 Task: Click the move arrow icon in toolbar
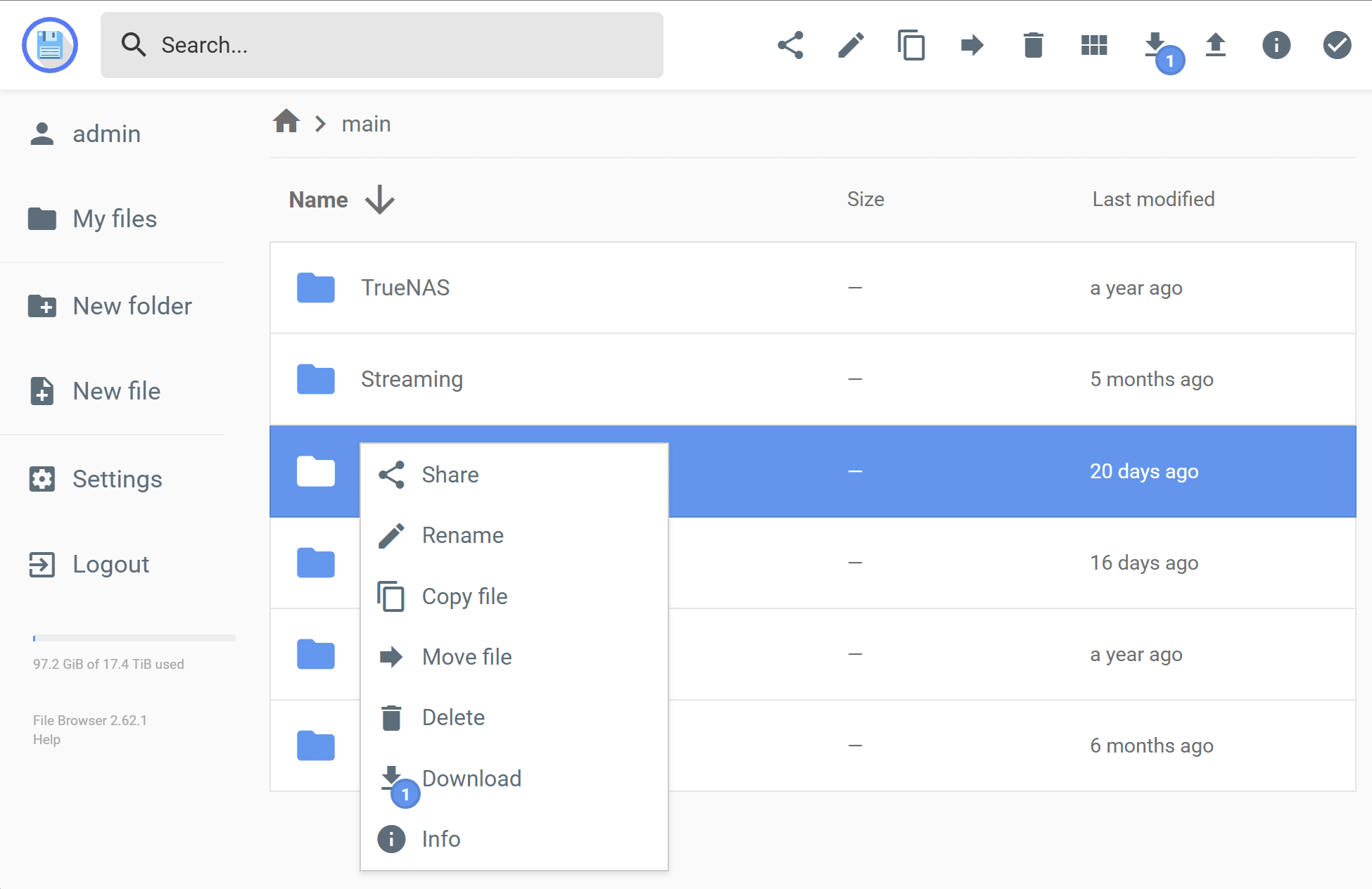[972, 45]
